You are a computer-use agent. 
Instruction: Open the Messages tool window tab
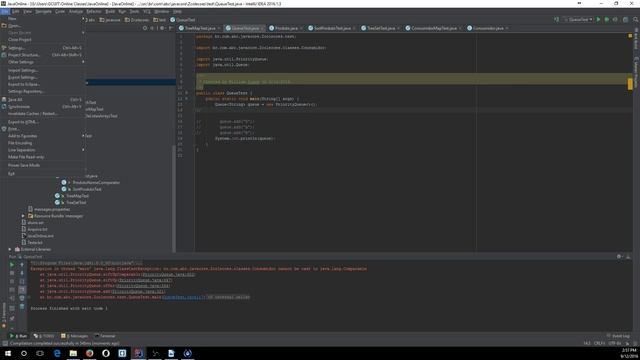75,336
